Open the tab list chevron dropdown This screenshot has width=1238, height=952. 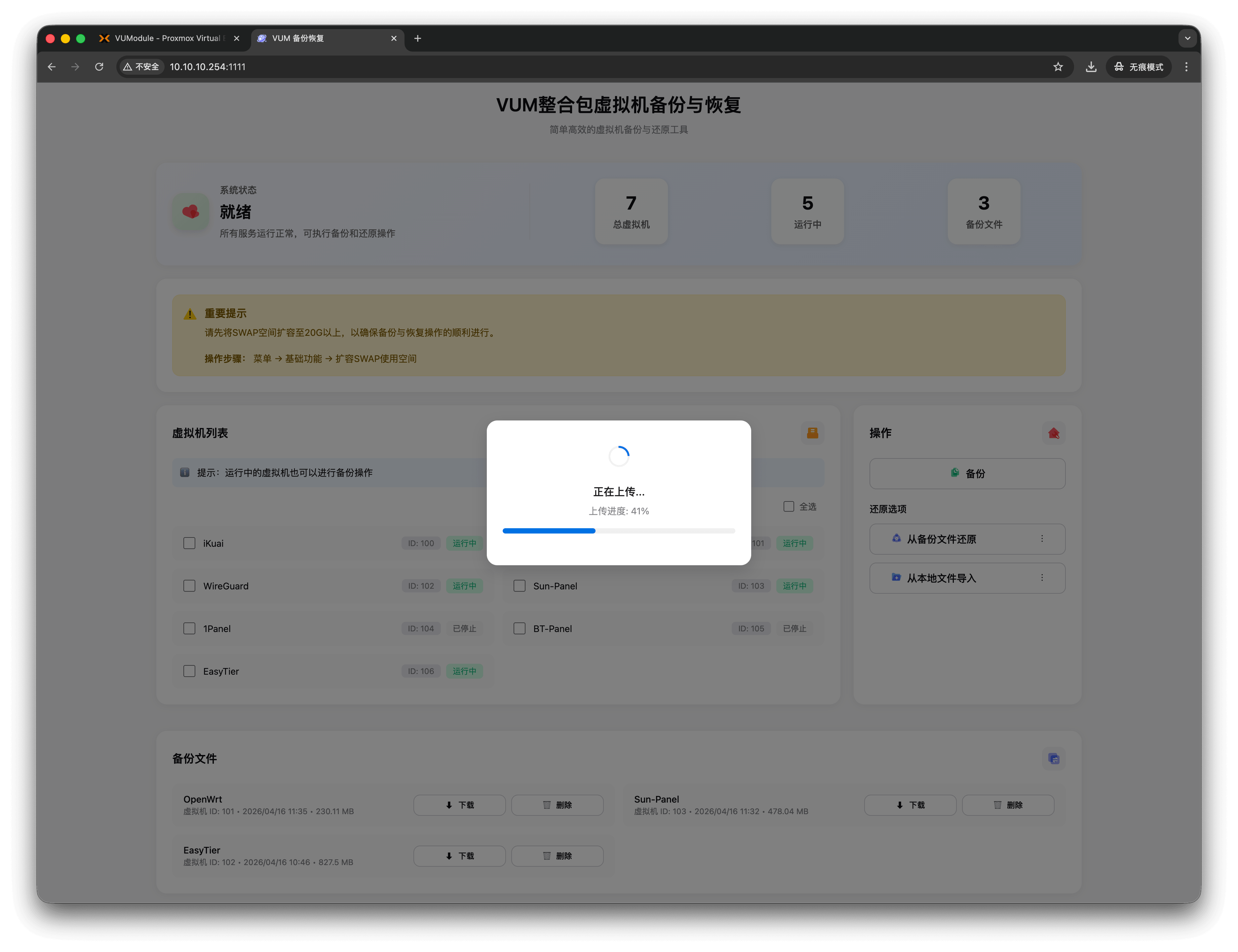click(x=1187, y=39)
